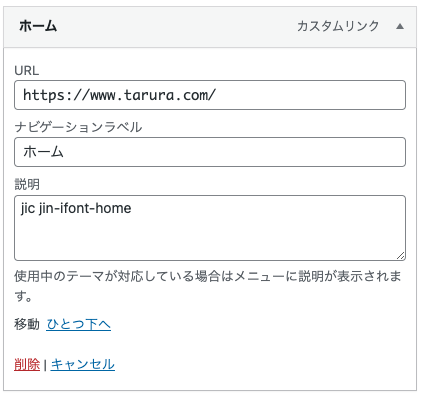The image size is (422, 398).
Task: Click the URL field label
Action: [27, 71]
